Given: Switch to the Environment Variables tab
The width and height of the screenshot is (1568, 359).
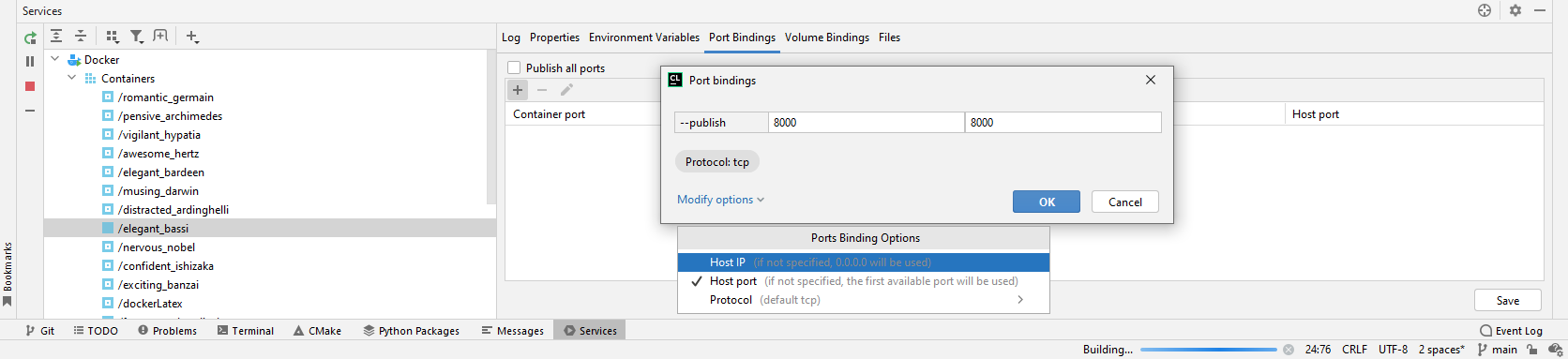Looking at the screenshot, I should point(644,37).
